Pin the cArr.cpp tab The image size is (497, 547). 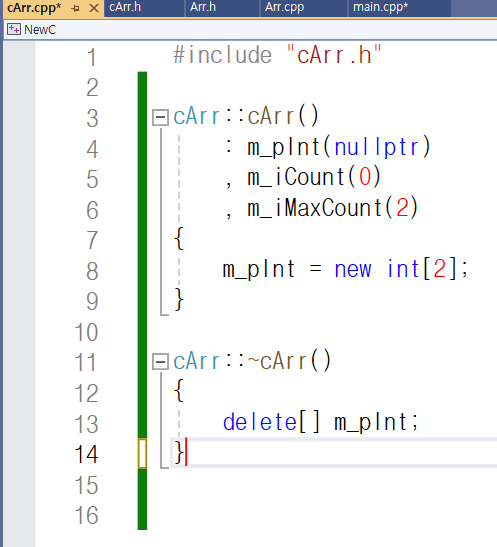click(75, 8)
